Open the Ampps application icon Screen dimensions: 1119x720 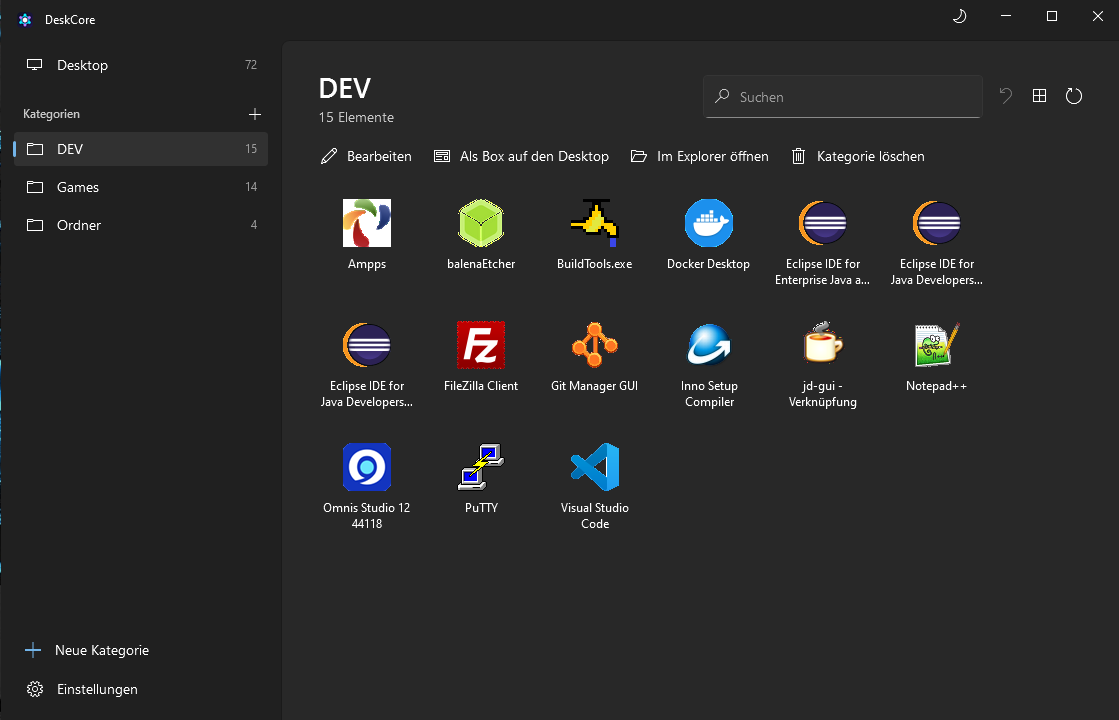coord(367,223)
